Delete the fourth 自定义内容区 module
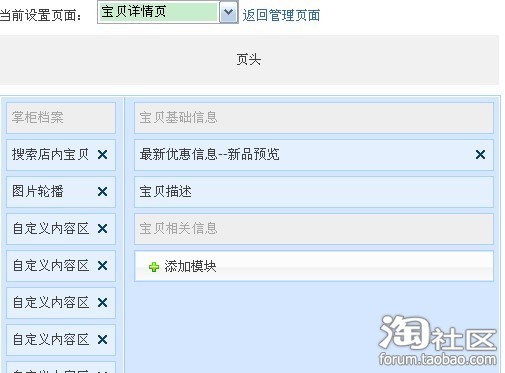The width and height of the screenshot is (505, 373). 102,340
